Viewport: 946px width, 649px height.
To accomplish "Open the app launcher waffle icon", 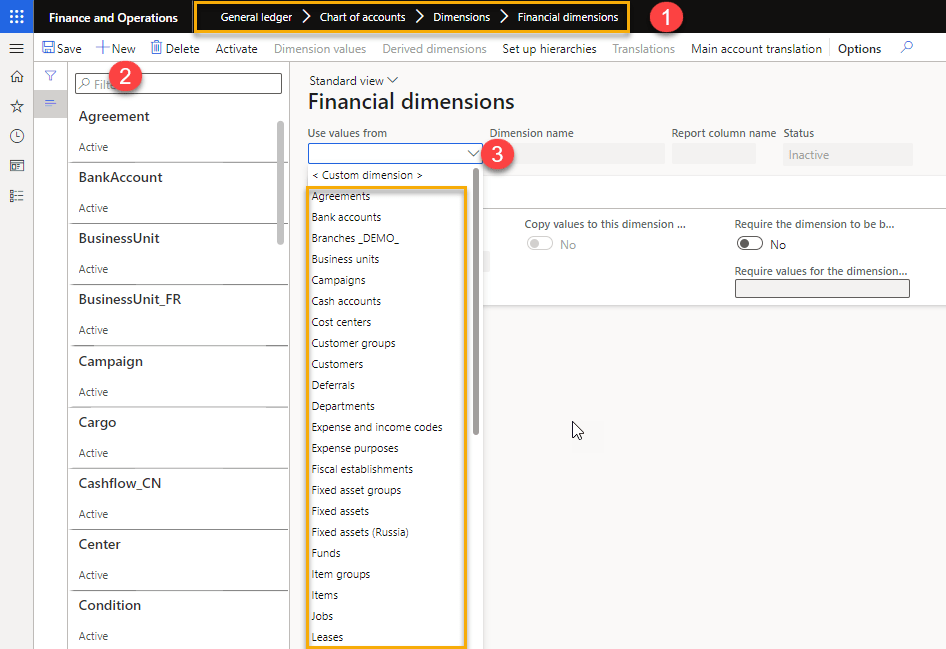I will (x=16, y=17).
